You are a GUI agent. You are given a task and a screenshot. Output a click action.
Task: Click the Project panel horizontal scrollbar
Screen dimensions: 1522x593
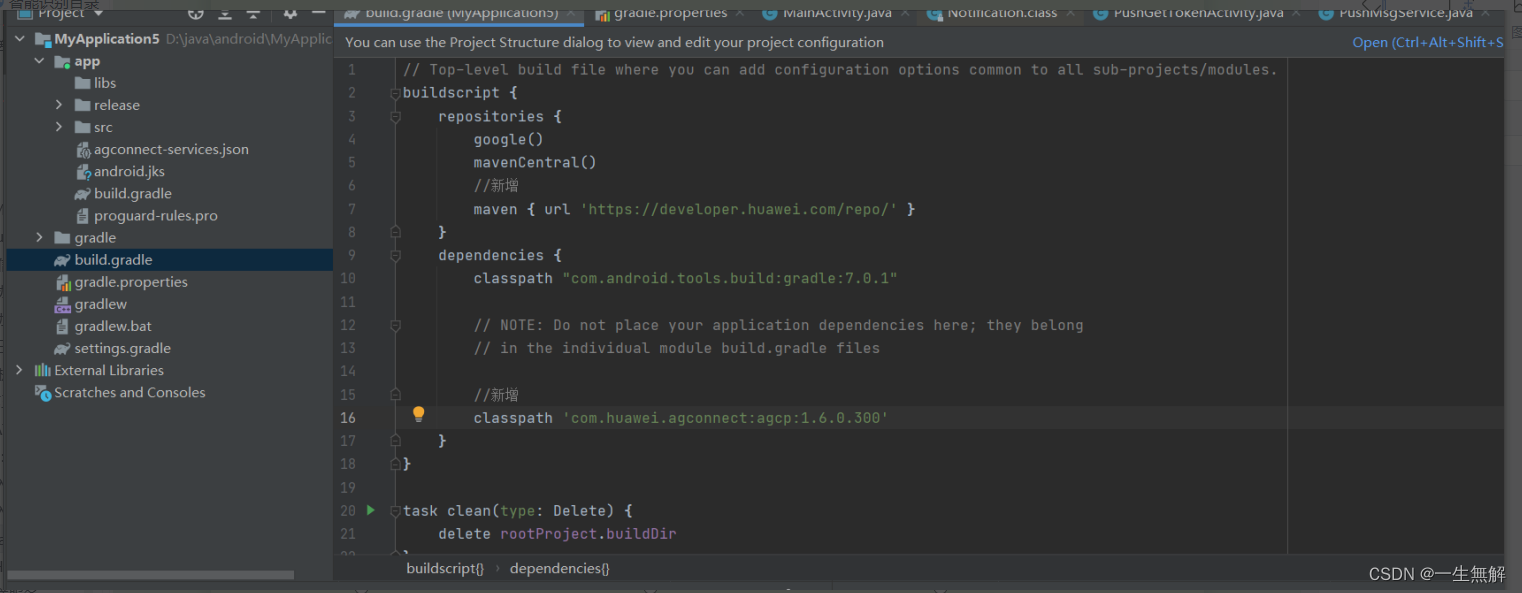coord(151,575)
